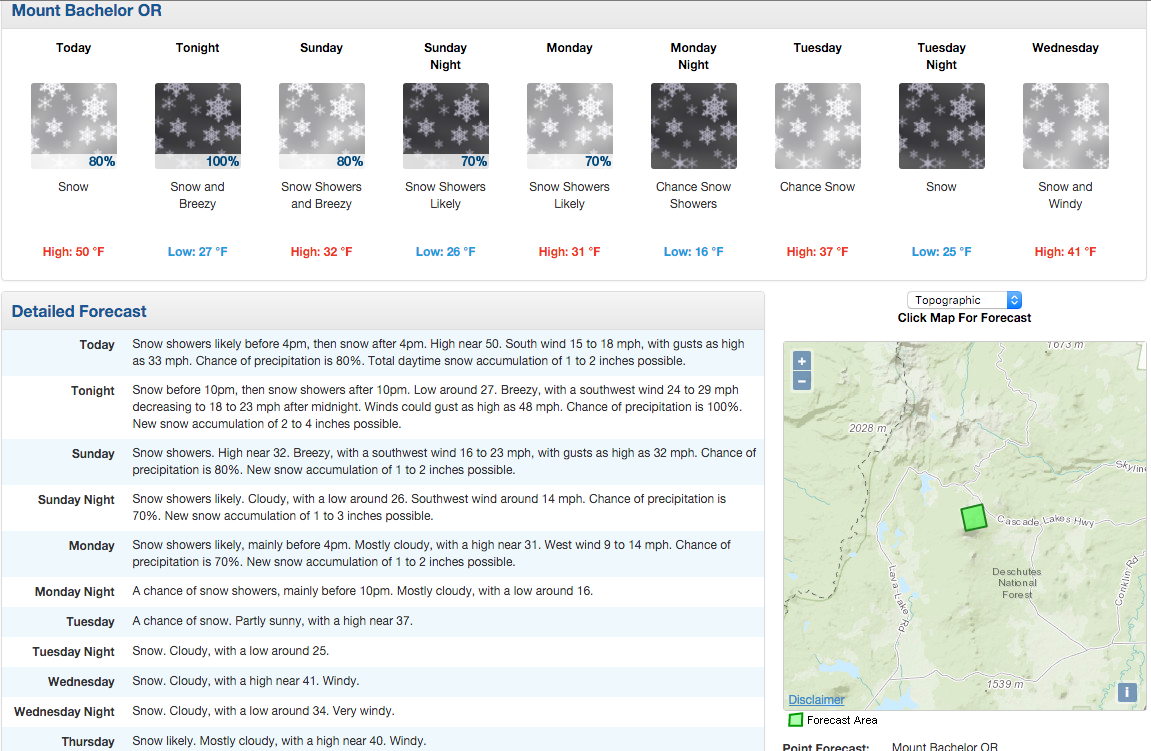This screenshot has height=751, width=1151.
Task: Click the Today snow forecast icon
Action: pyautogui.click(x=73, y=126)
